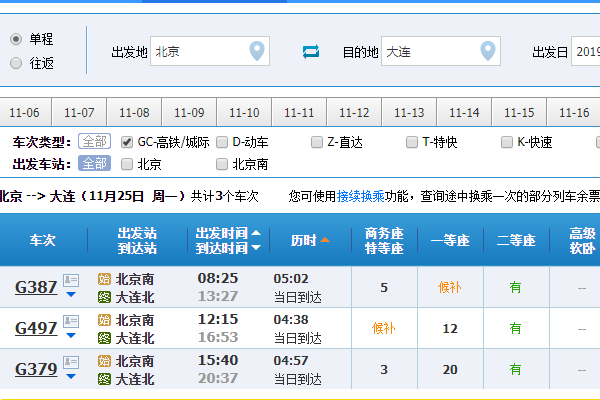
Task: Swap departure and destination stations
Action: coord(311,51)
